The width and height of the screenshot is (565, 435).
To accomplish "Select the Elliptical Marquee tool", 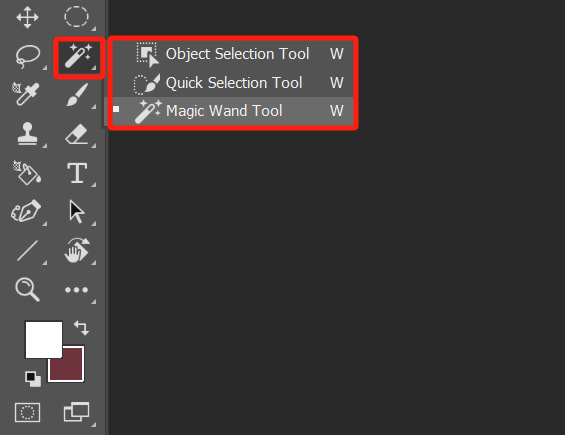I will click(x=76, y=17).
